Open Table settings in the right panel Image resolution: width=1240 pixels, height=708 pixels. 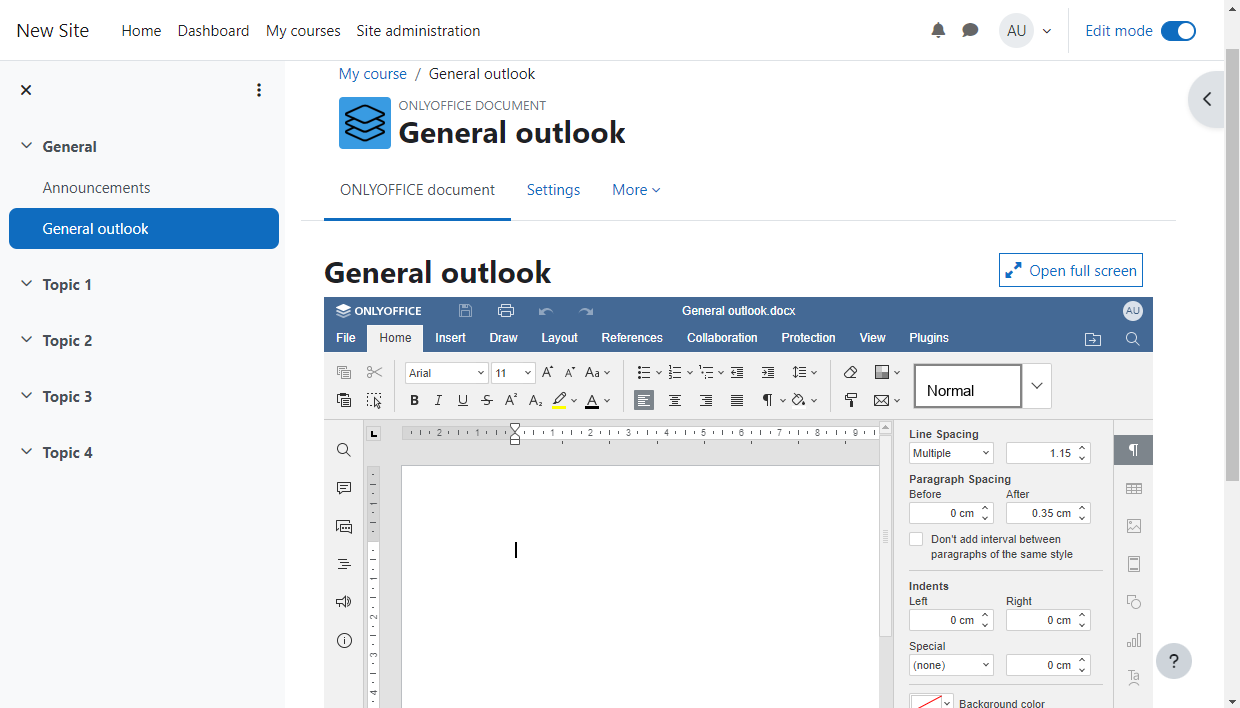click(x=1133, y=488)
